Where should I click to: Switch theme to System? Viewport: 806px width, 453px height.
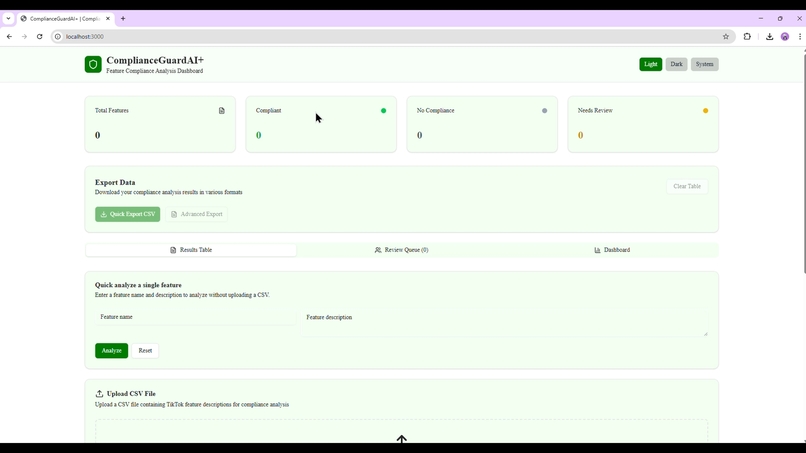coord(704,64)
